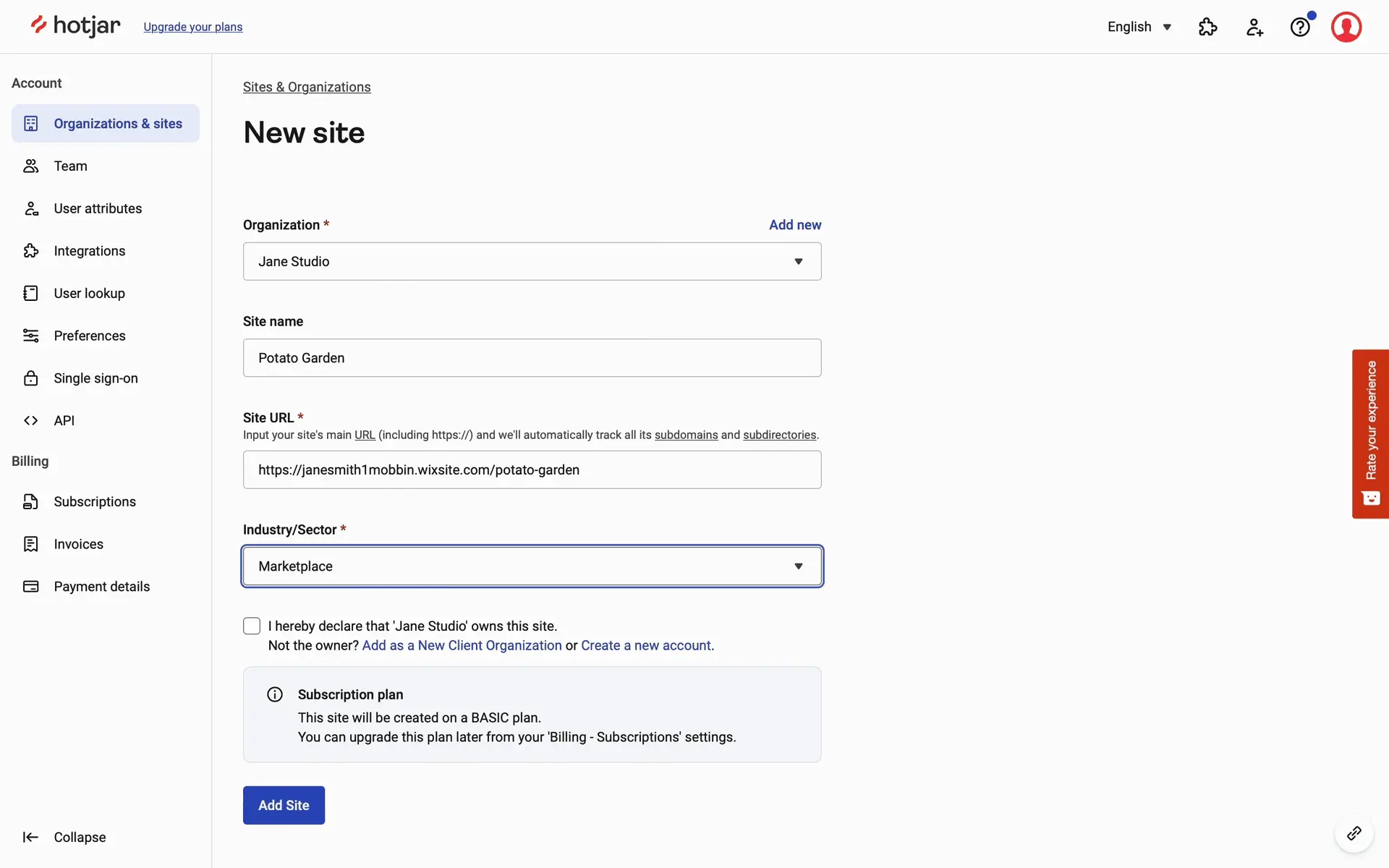Click the link icon at bottom right
The height and width of the screenshot is (868, 1389).
tap(1354, 833)
